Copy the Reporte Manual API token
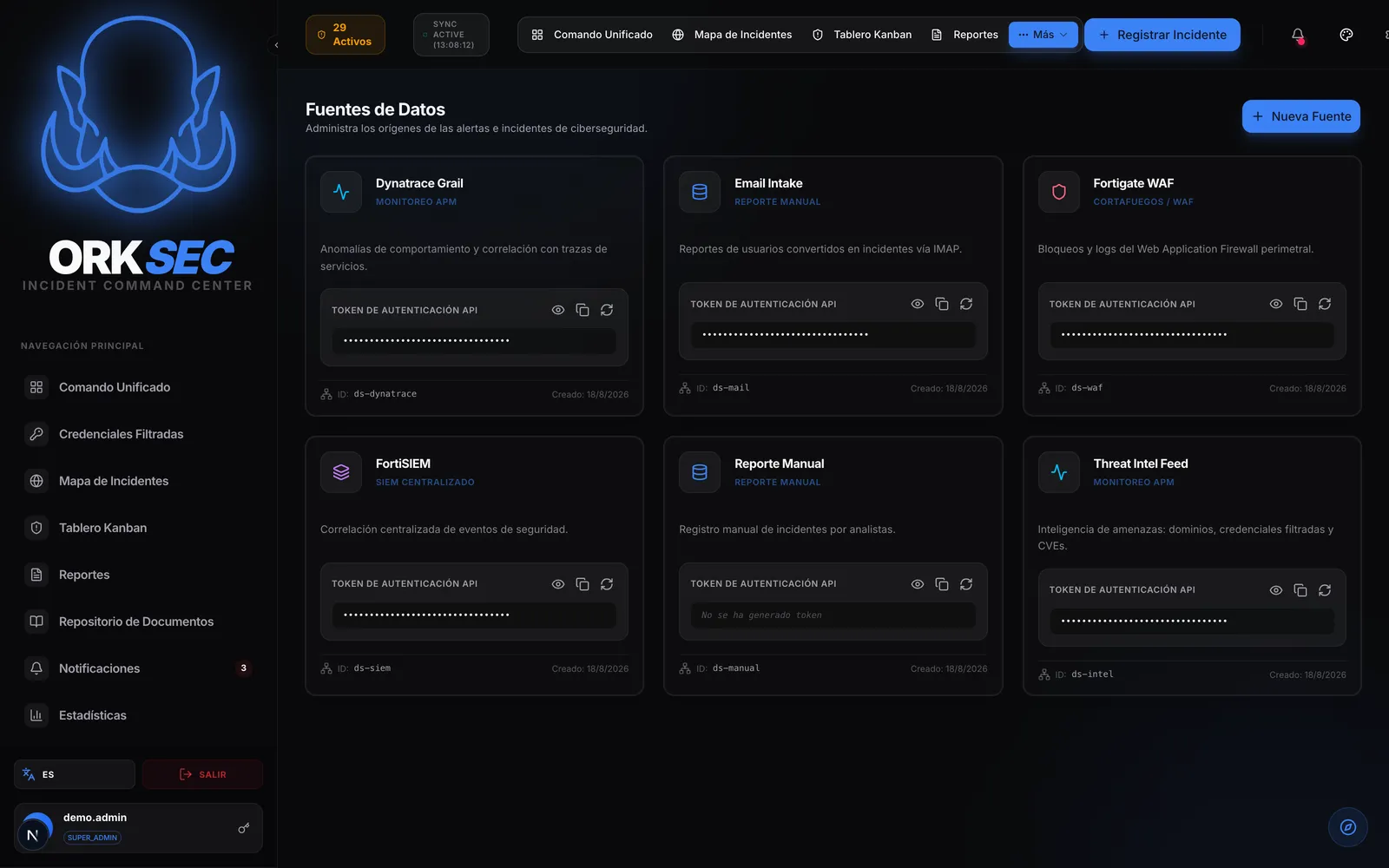 (x=942, y=584)
